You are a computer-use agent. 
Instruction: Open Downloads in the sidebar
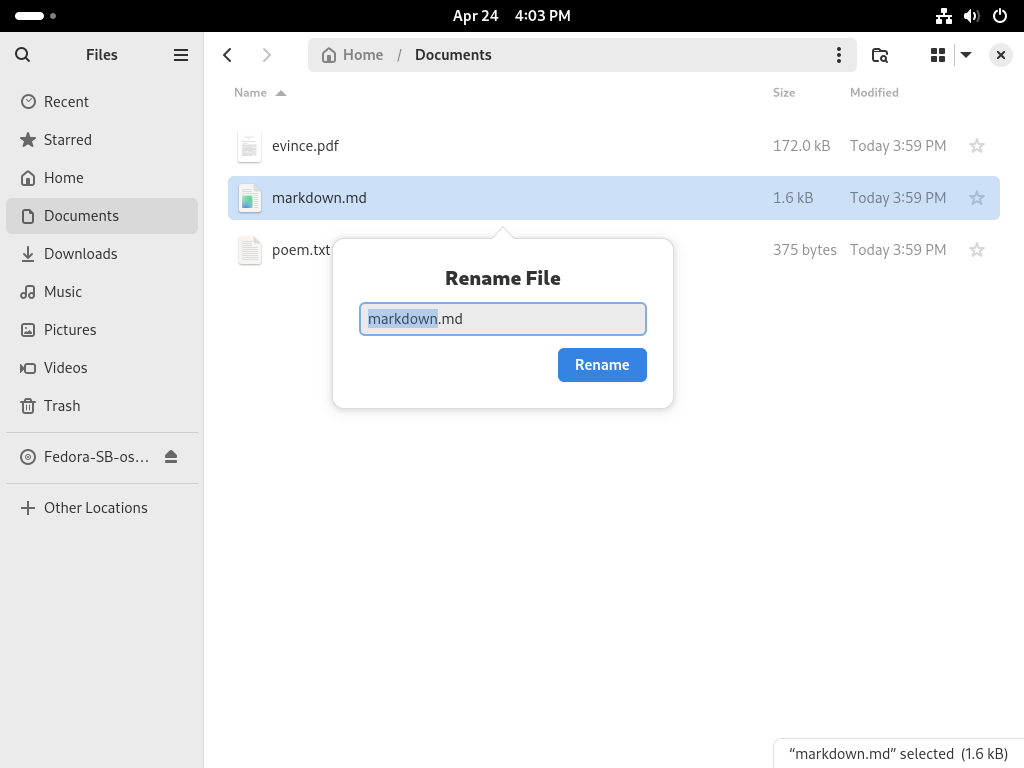coord(102,253)
